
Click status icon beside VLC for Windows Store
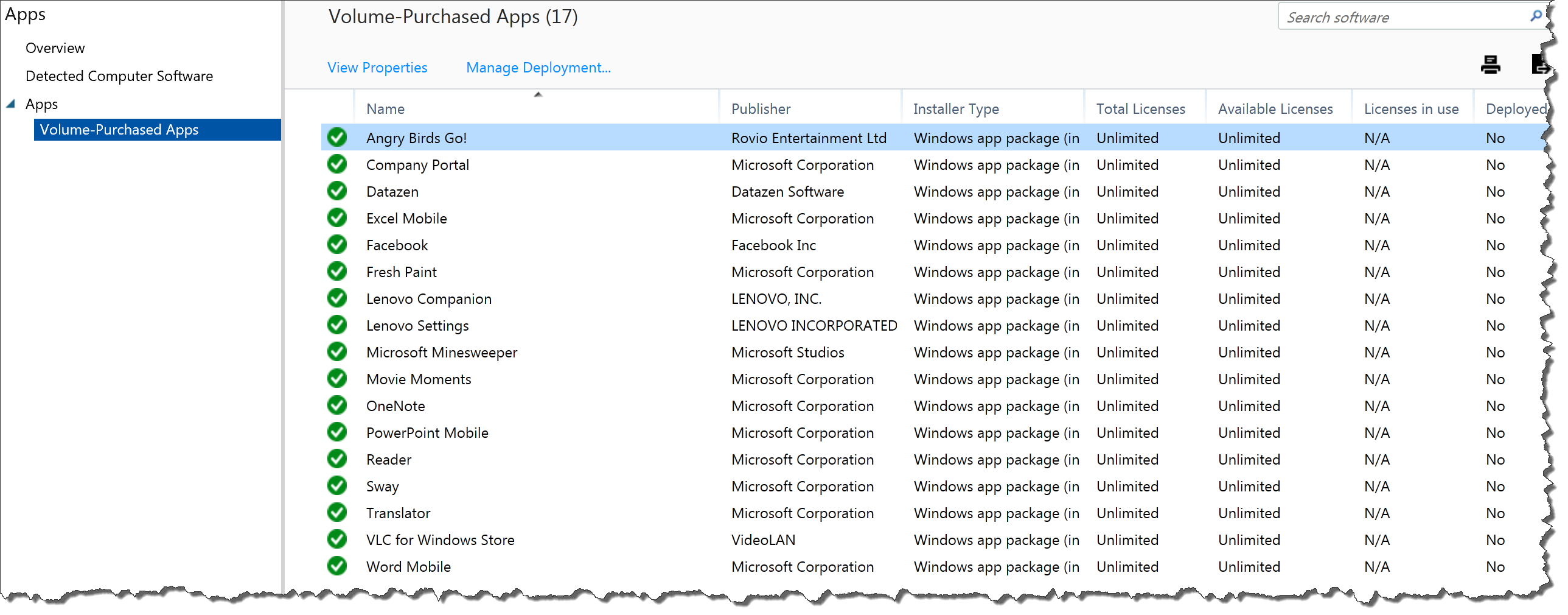(337, 539)
